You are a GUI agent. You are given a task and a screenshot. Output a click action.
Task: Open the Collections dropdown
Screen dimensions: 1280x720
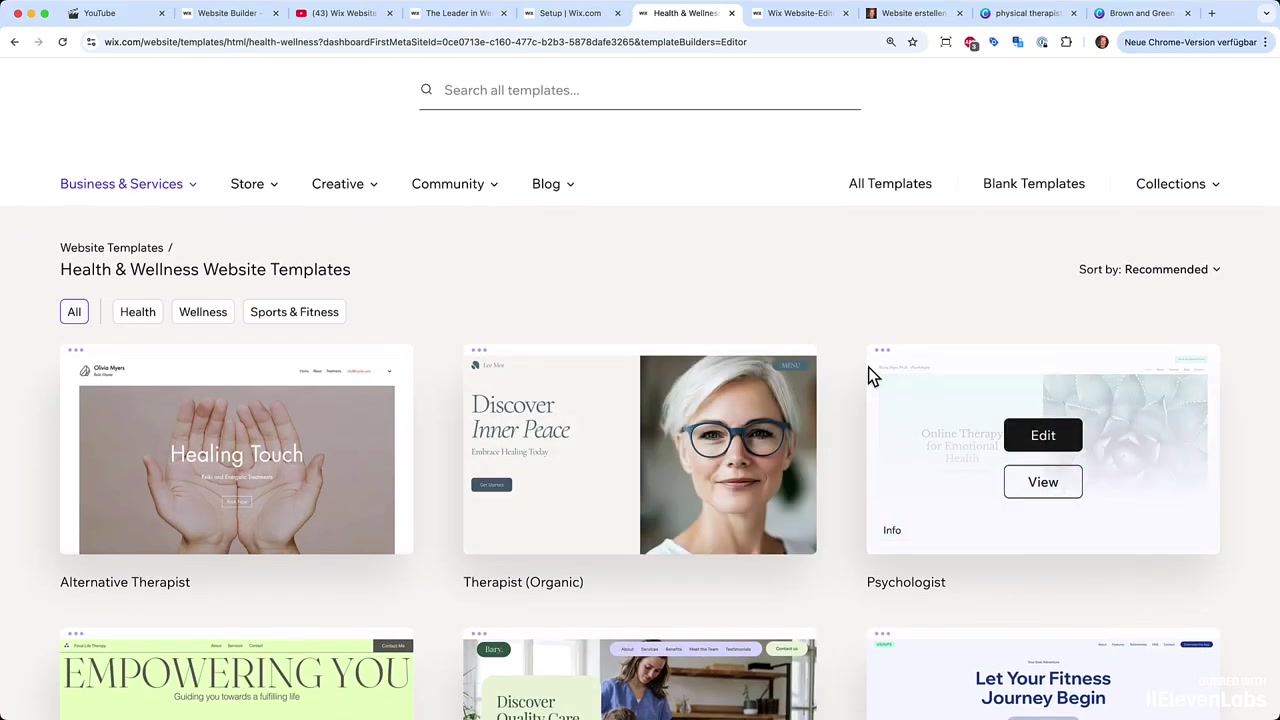[x=1177, y=184]
